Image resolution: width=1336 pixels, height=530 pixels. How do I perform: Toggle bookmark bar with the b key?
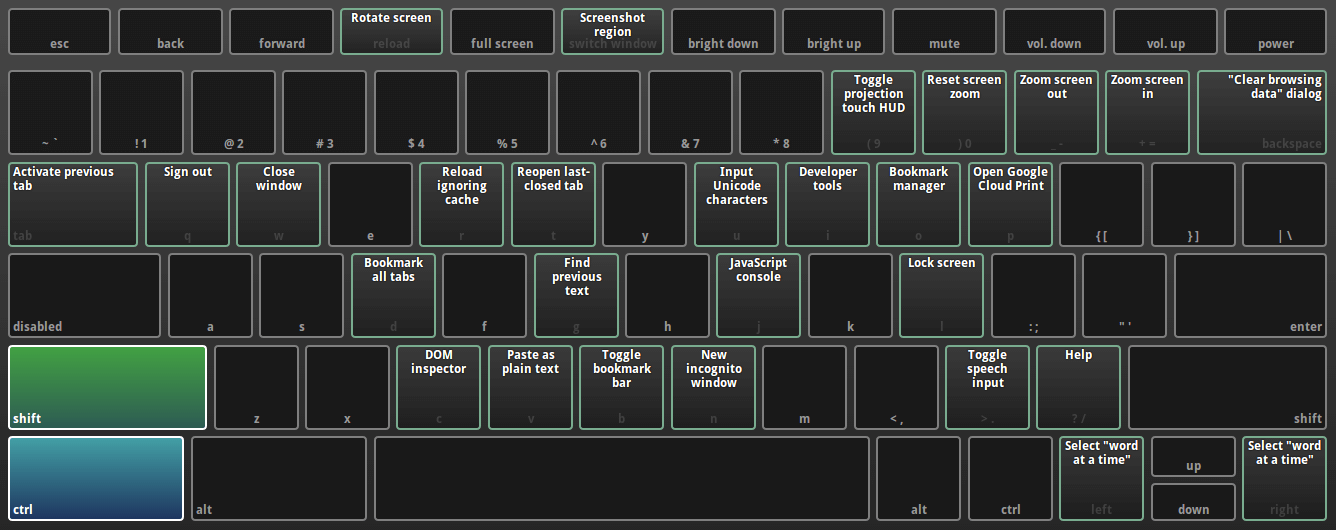coord(621,387)
